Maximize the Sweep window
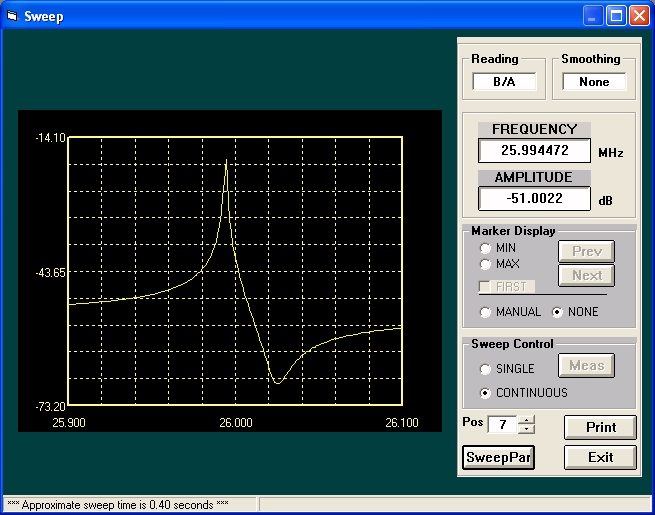This screenshot has height=515, width=655. pyautogui.click(x=616, y=15)
